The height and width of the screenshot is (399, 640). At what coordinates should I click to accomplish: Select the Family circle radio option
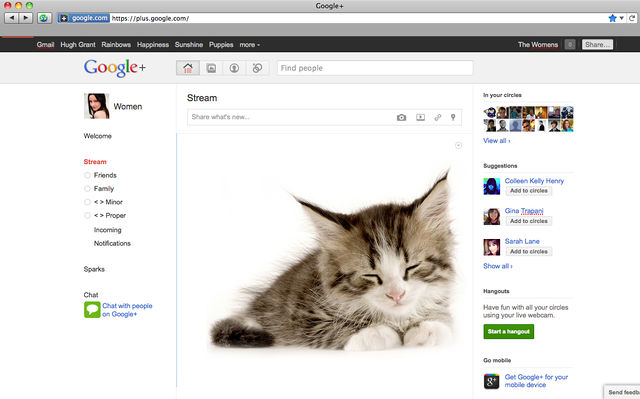coord(87,188)
